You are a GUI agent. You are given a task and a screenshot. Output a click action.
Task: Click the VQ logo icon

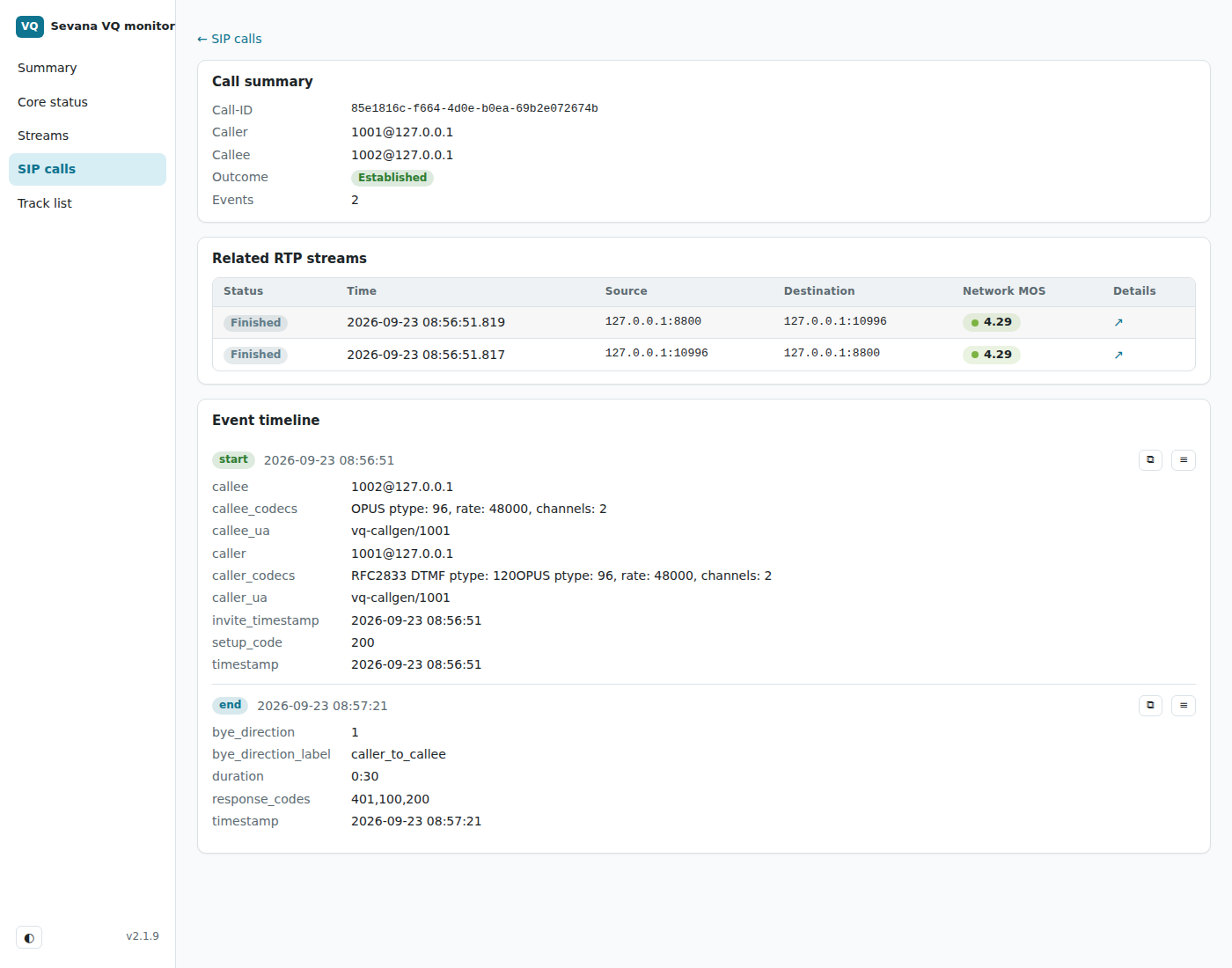click(30, 26)
